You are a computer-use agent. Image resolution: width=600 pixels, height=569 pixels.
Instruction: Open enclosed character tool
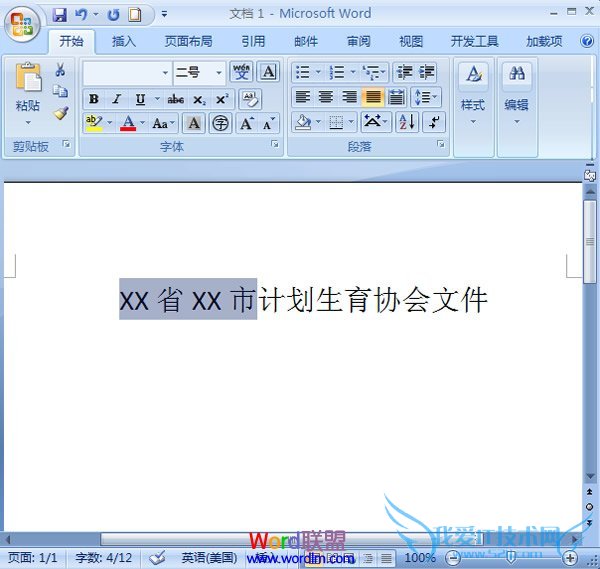(x=220, y=123)
